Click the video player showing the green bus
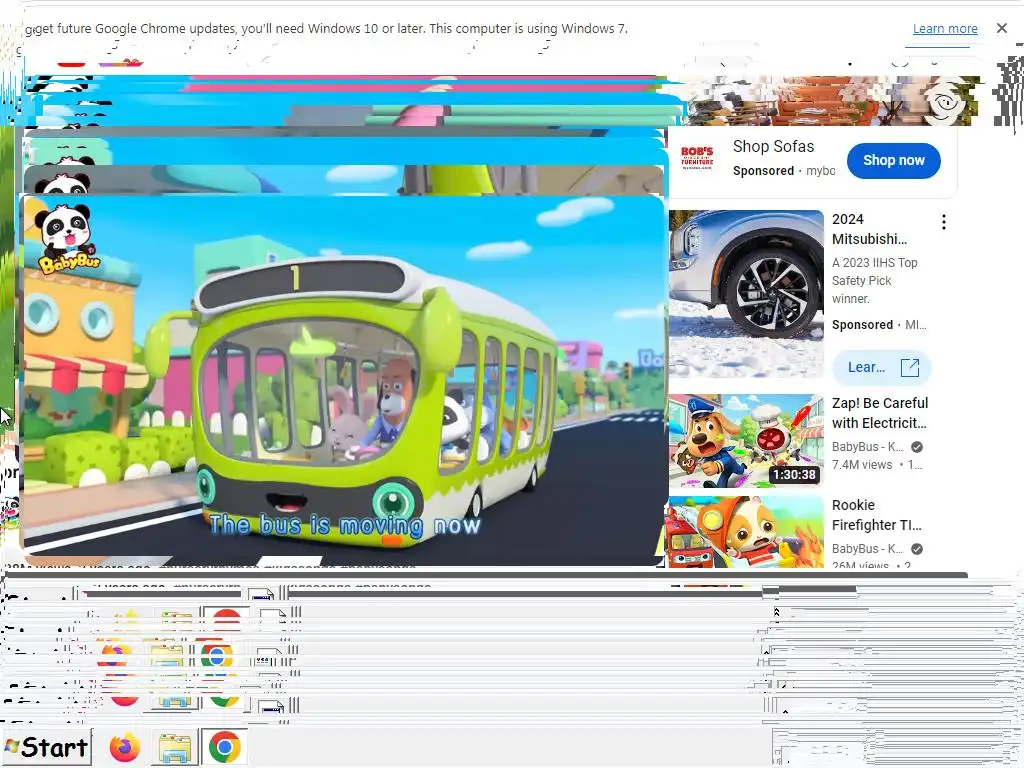Image resolution: width=1024 pixels, height=768 pixels. click(x=344, y=380)
